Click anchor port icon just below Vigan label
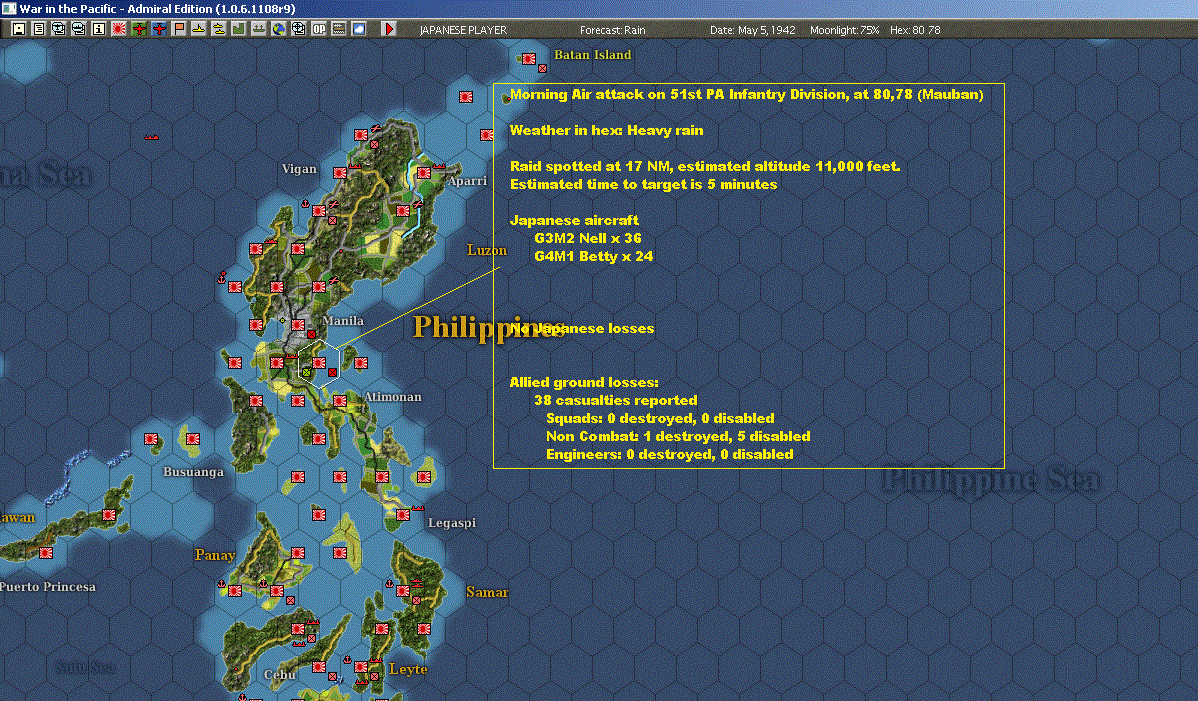The width and height of the screenshot is (1198, 701). 305,204
